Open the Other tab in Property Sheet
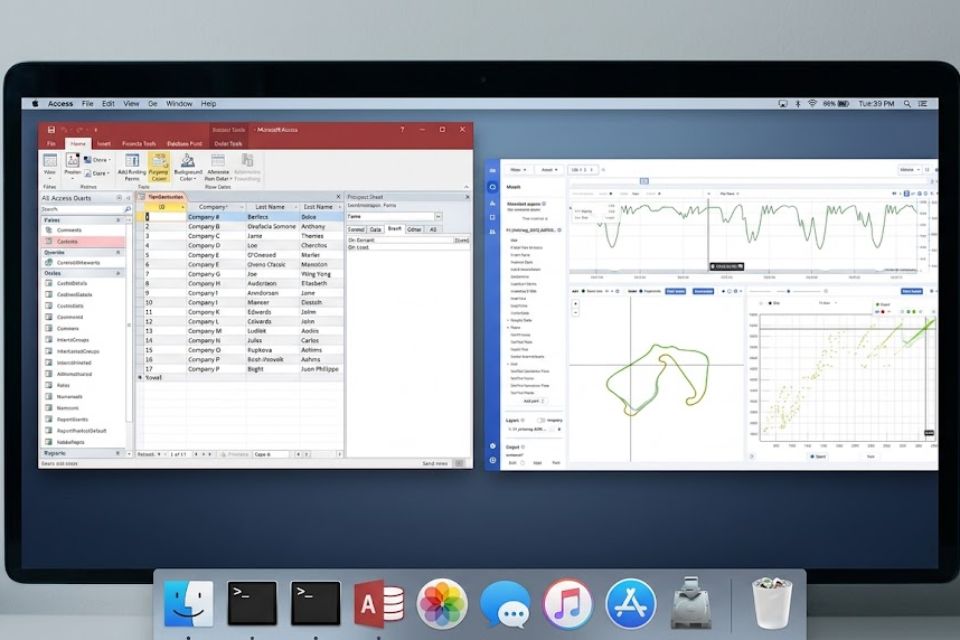Screen dimensions: 960x640 click(x=414, y=230)
